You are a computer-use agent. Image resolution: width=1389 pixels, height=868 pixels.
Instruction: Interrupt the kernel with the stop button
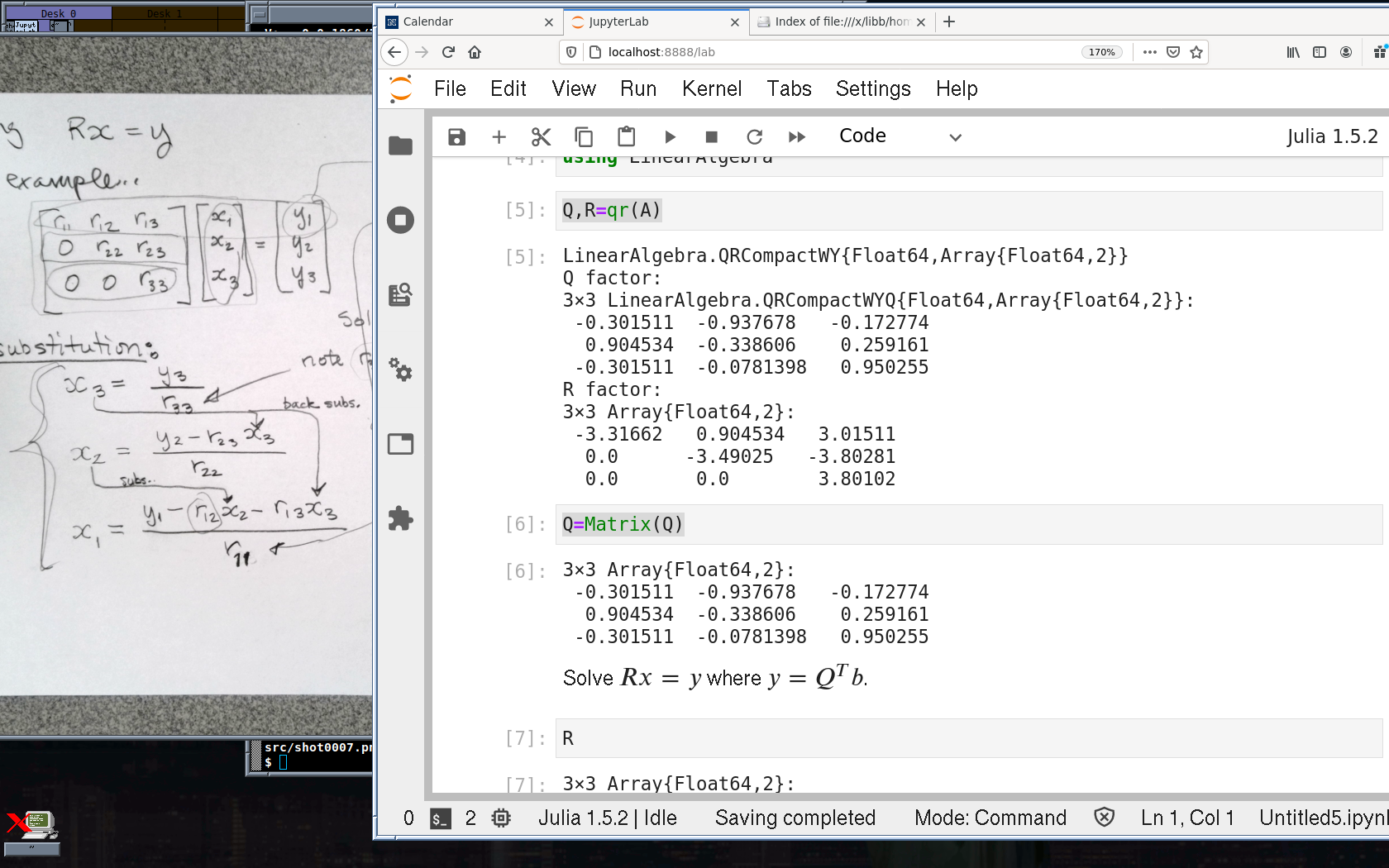pyautogui.click(x=711, y=137)
